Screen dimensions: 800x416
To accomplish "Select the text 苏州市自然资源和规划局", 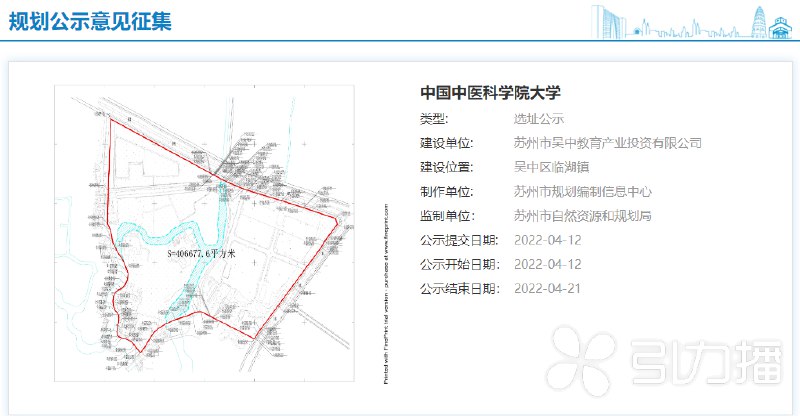I will 583,216.
